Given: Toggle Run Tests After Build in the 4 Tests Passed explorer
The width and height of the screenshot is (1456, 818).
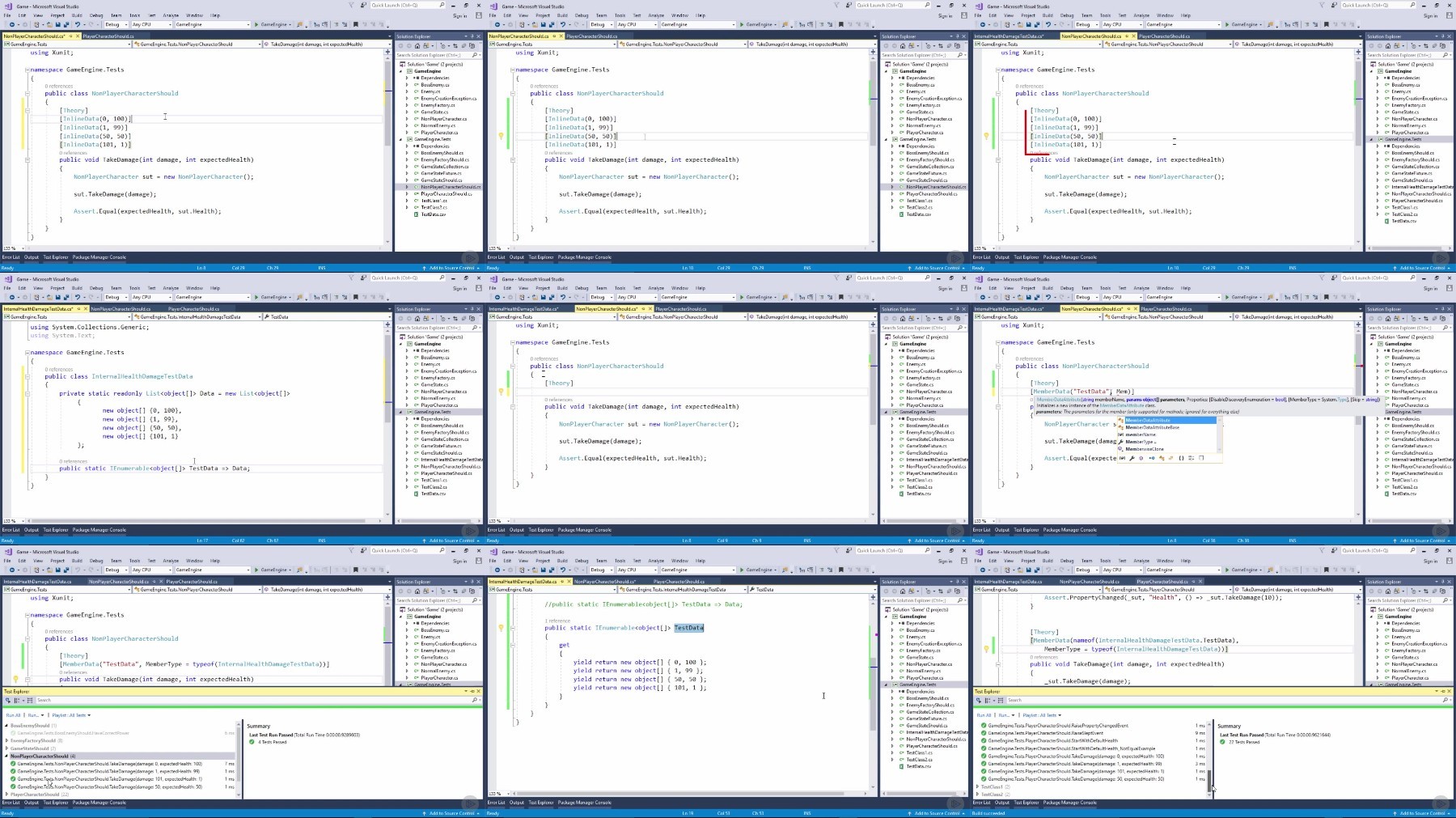Looking at the screenshot, I should 8,700.
